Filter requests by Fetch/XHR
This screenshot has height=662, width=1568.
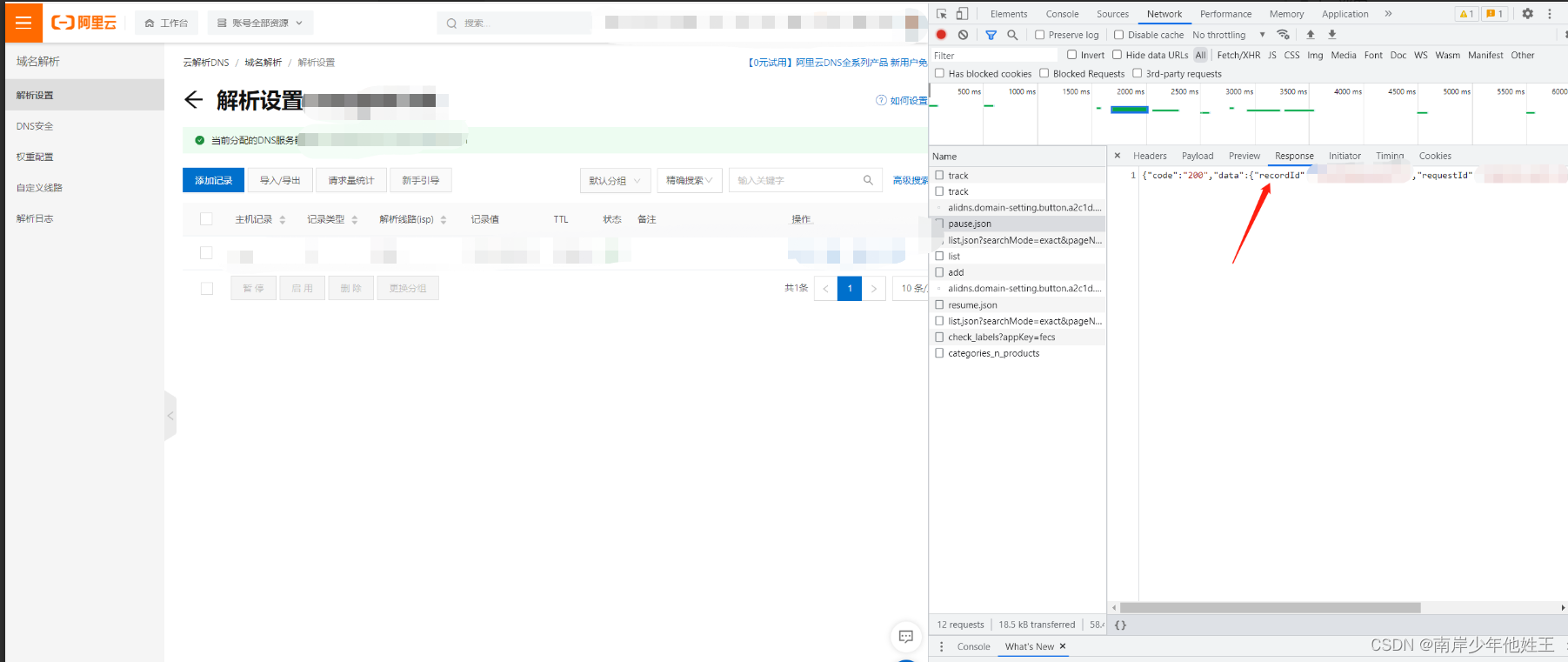[x=1238, y=55]
